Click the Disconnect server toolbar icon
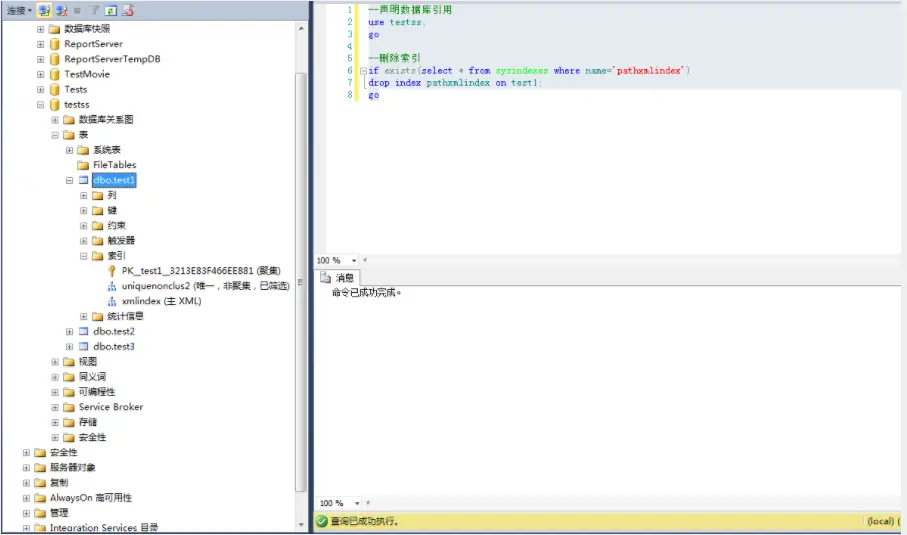Screen dimensions: 907x535 (61, 10)
